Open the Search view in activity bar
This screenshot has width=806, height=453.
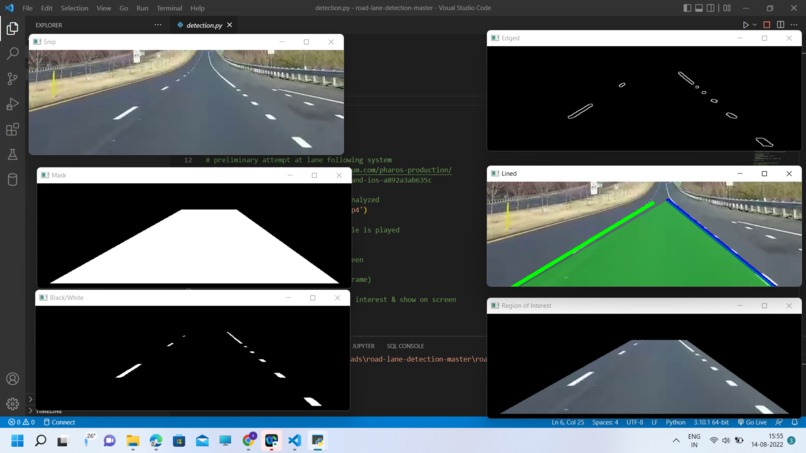[x=12, y=53]
